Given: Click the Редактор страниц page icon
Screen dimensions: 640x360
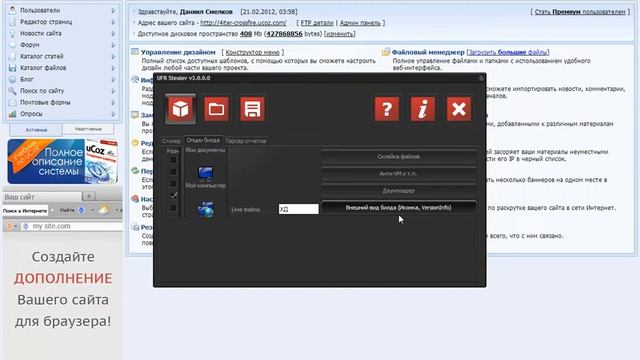Looking at the screenshot, I should 13,22.
